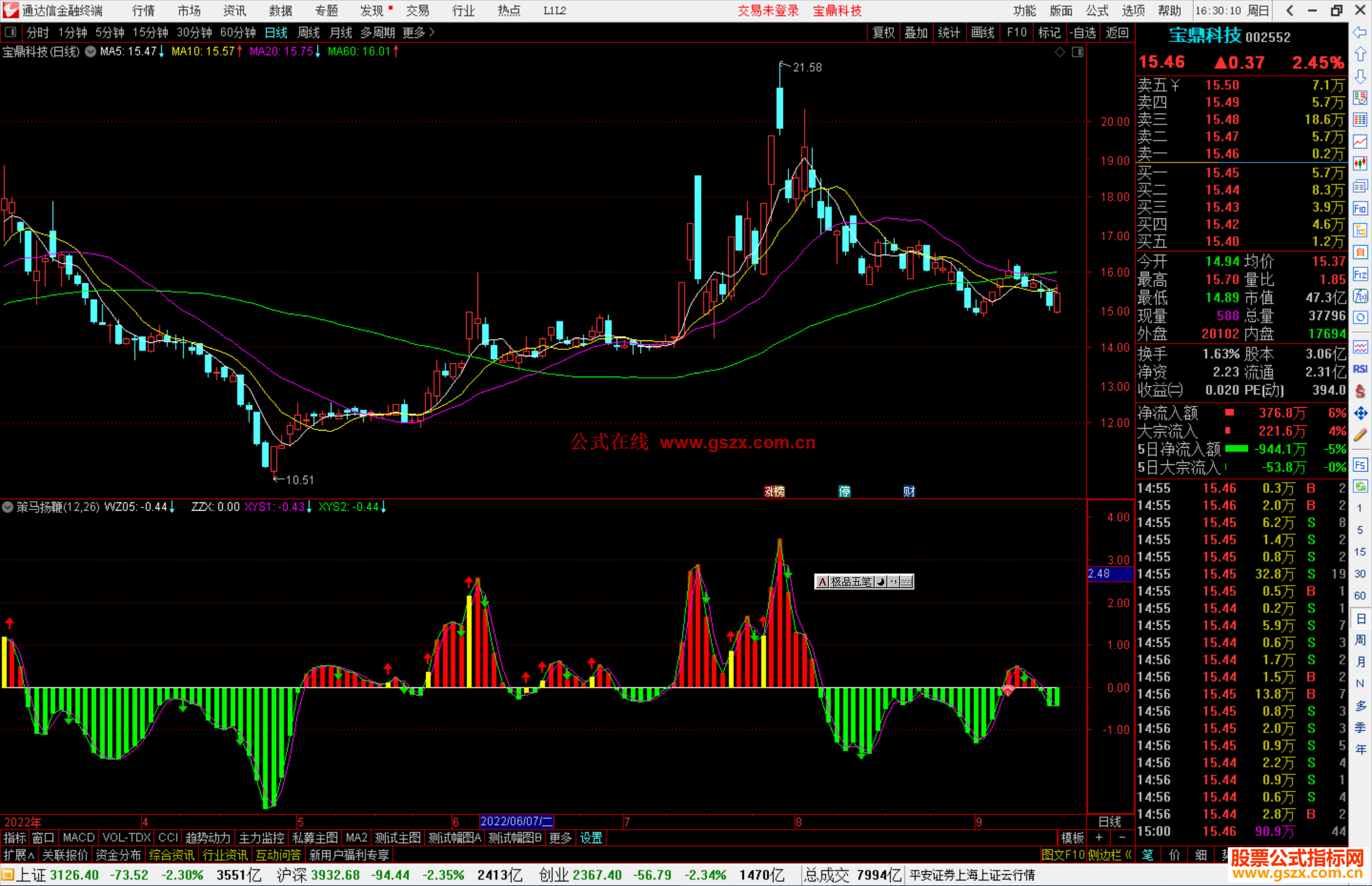Open the candlestick chart icon in sidebar

1360,164
